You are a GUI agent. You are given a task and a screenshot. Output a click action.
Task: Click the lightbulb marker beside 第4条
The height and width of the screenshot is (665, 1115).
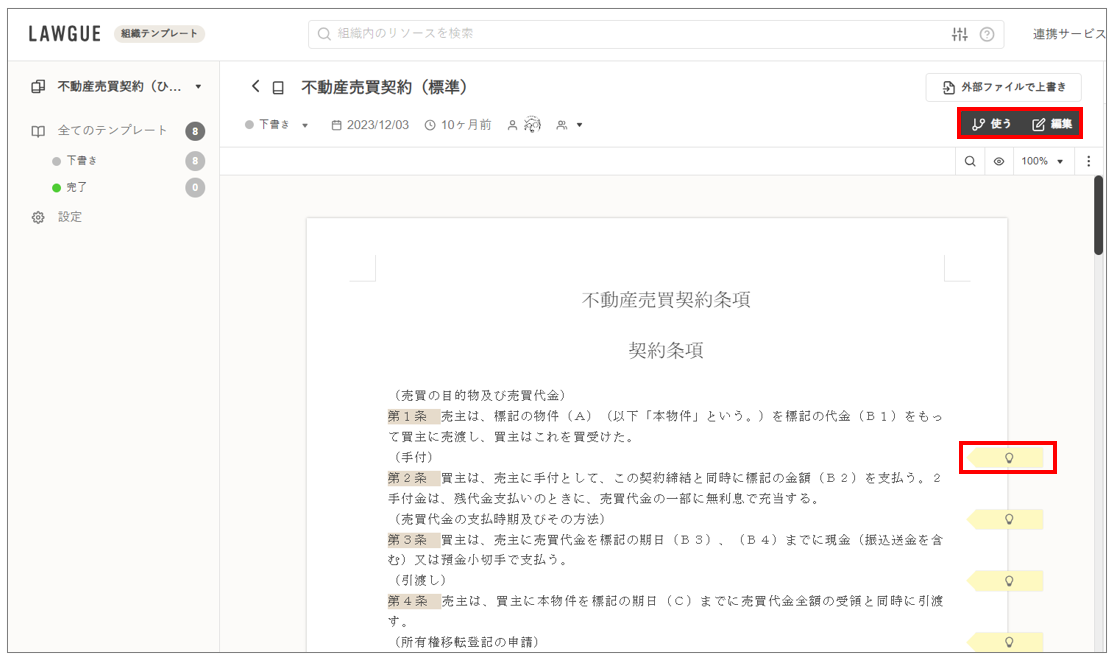coord(1008,581)
